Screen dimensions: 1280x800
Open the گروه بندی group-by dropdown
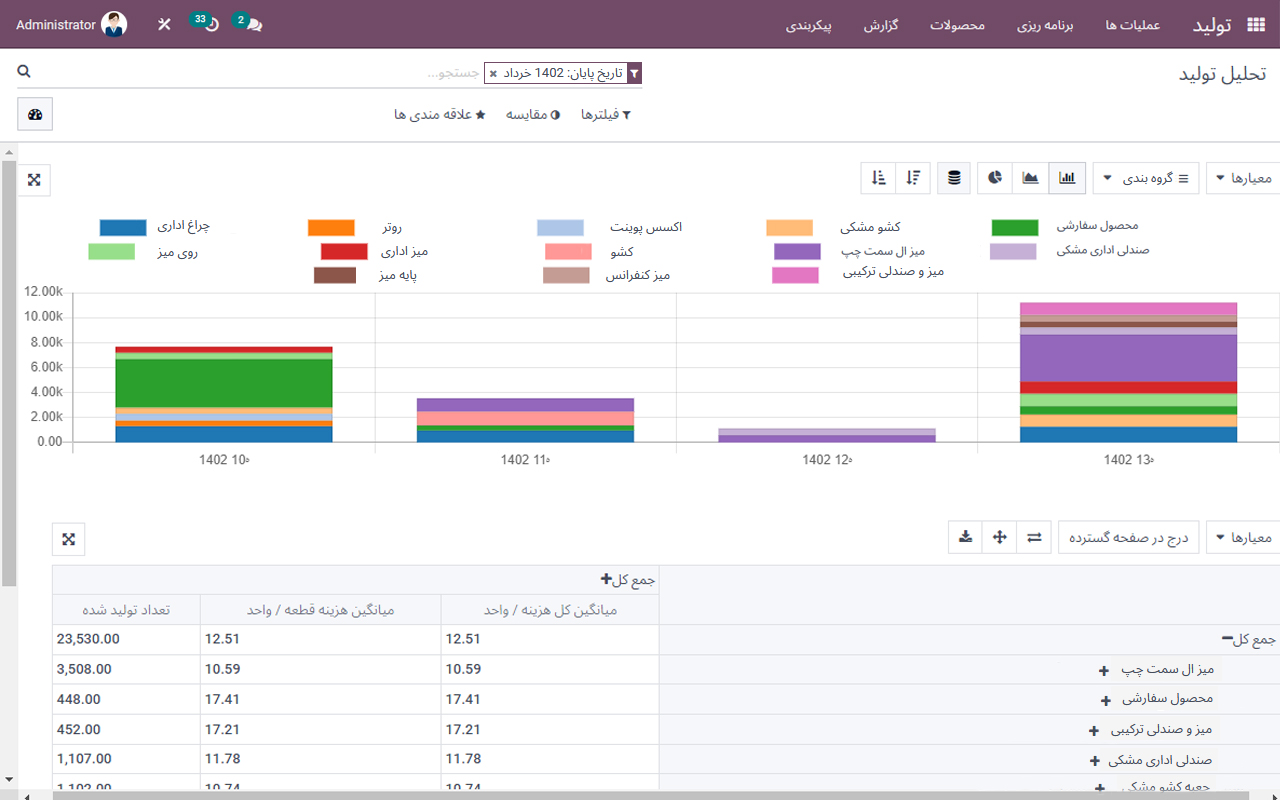(x=1146, y=177)
